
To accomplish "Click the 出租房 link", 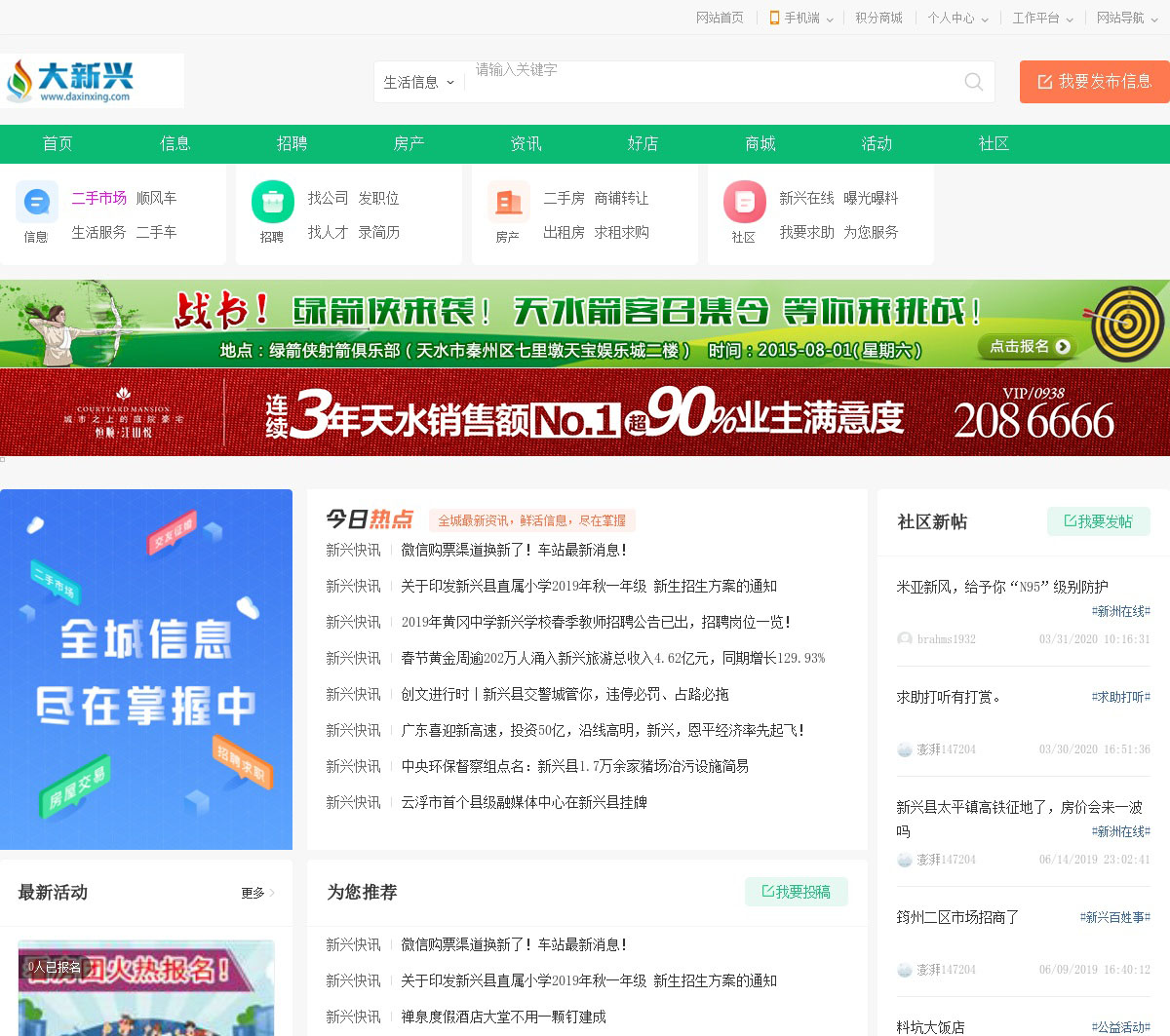I will 564,232.
